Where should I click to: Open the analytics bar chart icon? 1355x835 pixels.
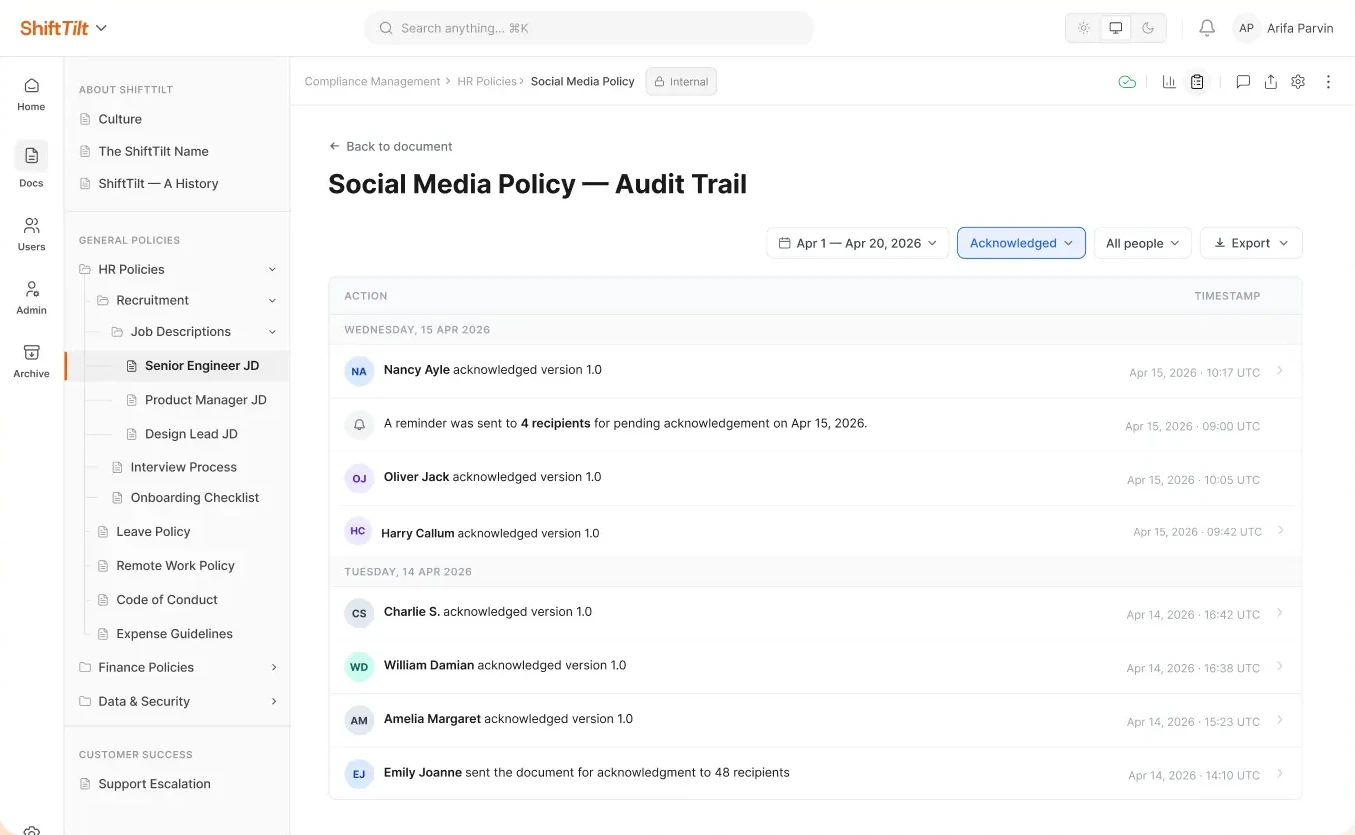[1169, 82]
